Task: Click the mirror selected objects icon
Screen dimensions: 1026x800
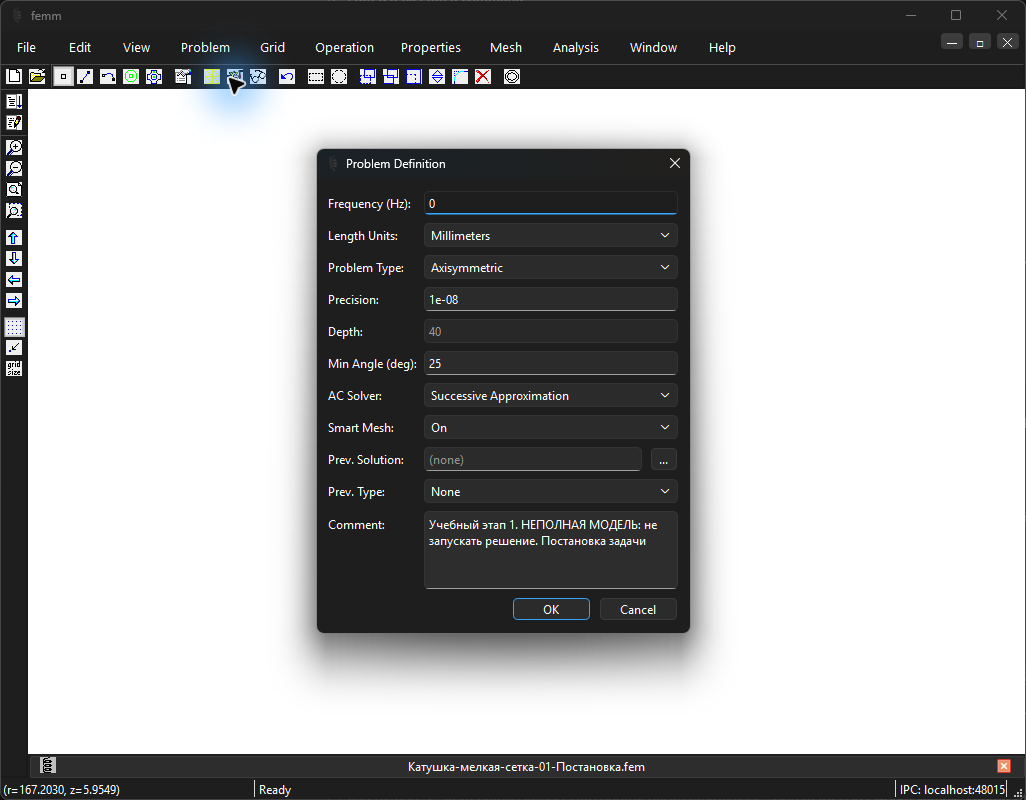Action: pyautogui.click(x=437, y=77)
